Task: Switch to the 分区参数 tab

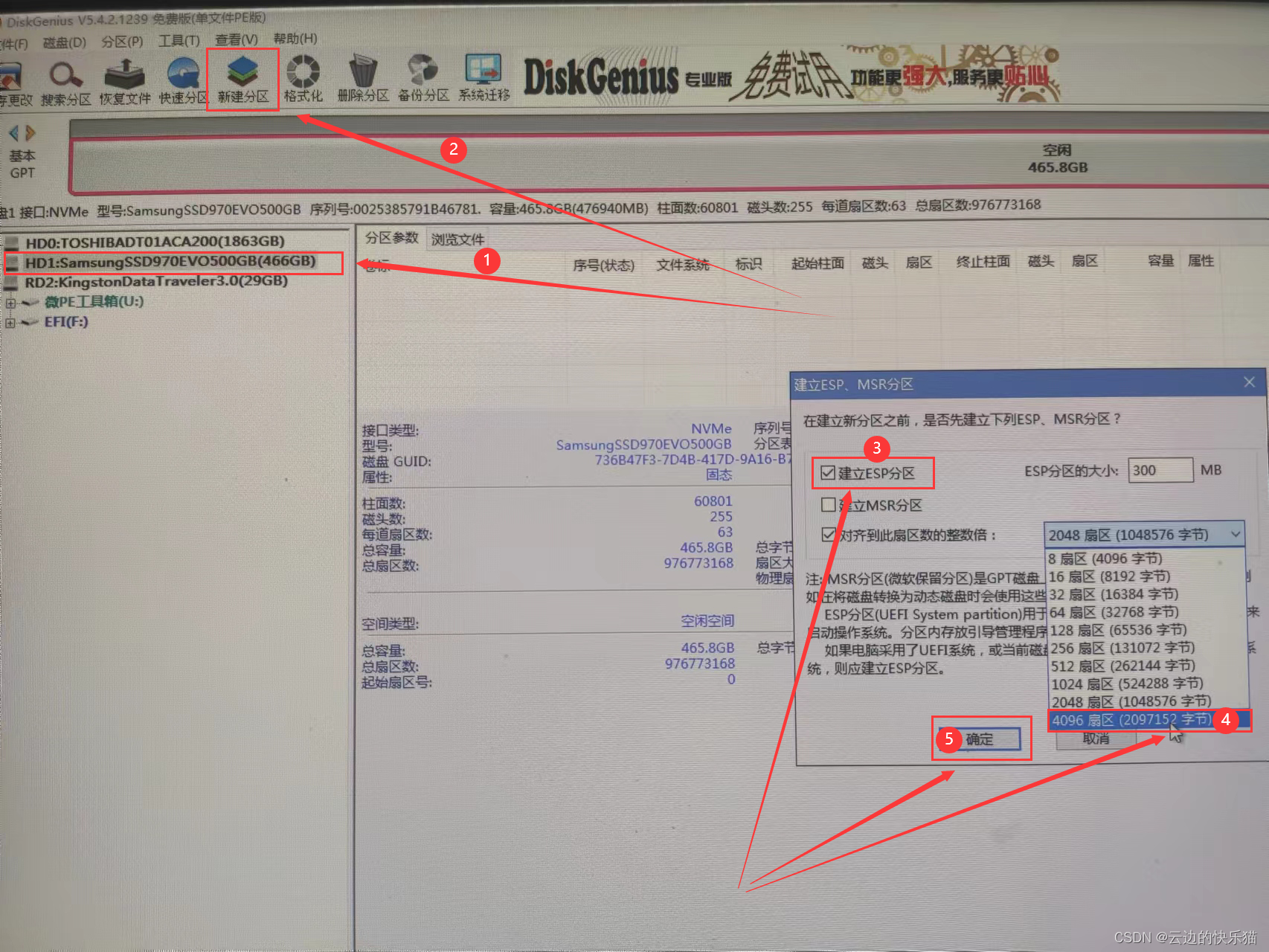Action: tap(391, 237)
